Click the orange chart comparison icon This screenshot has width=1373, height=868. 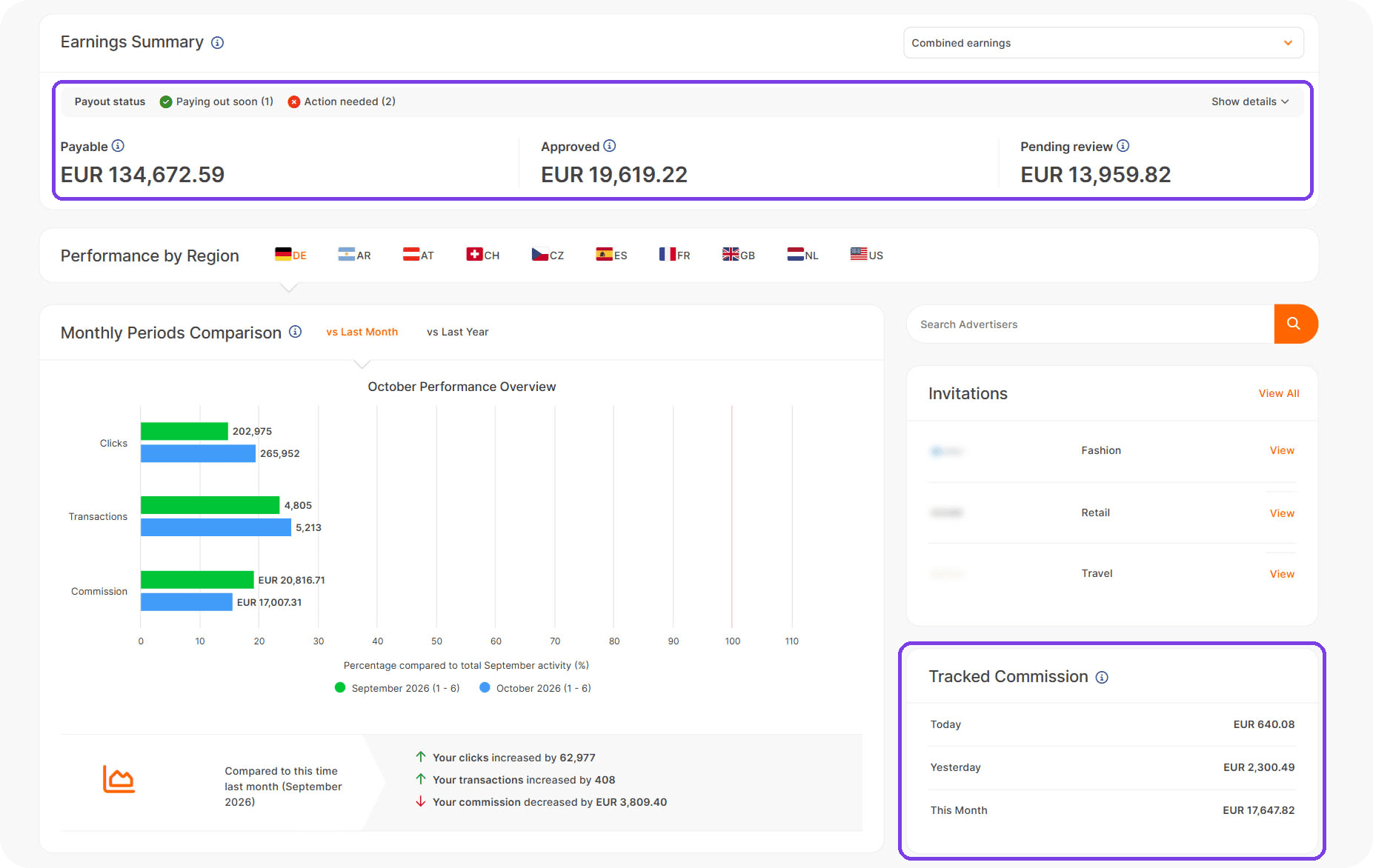coord(119,779)
